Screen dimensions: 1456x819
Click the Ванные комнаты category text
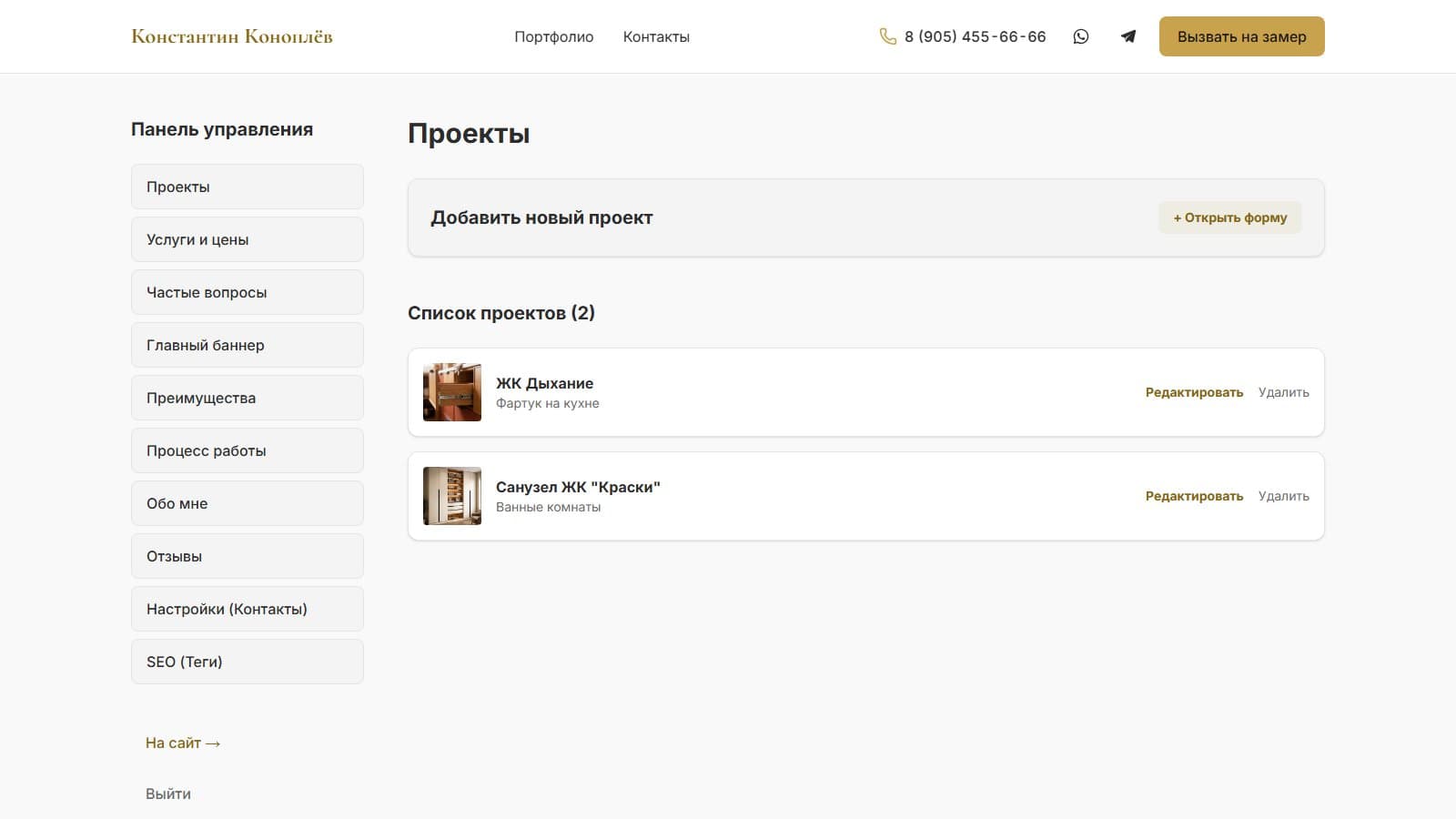click(x=549, y=507)
